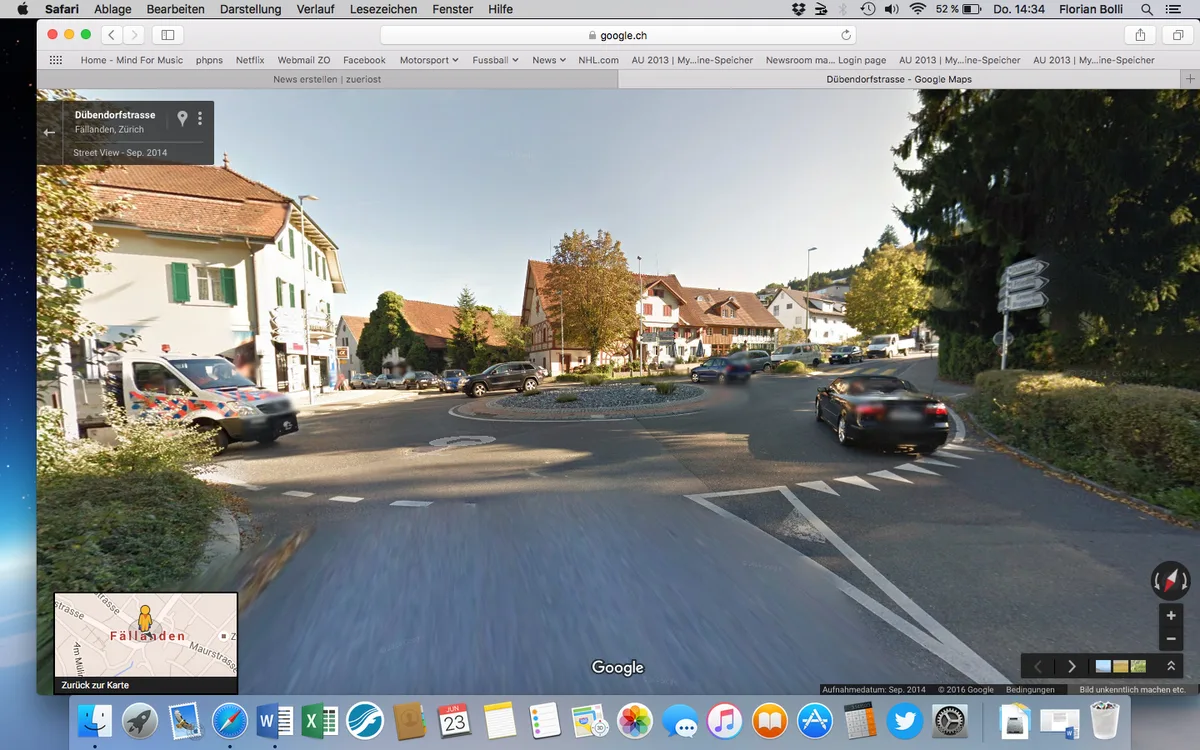1200x750 pixels.
Task: Open the Hilfe menu
Action: [x=500, y=9]
